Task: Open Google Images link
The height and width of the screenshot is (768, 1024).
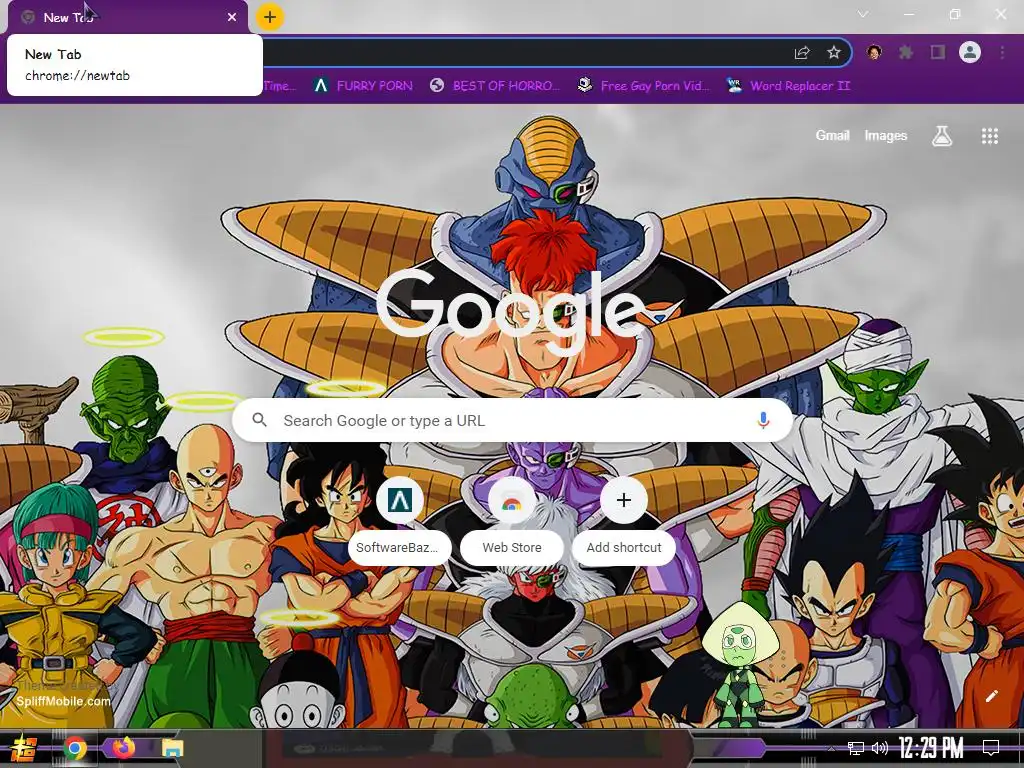Action: (x=886, y=136)
